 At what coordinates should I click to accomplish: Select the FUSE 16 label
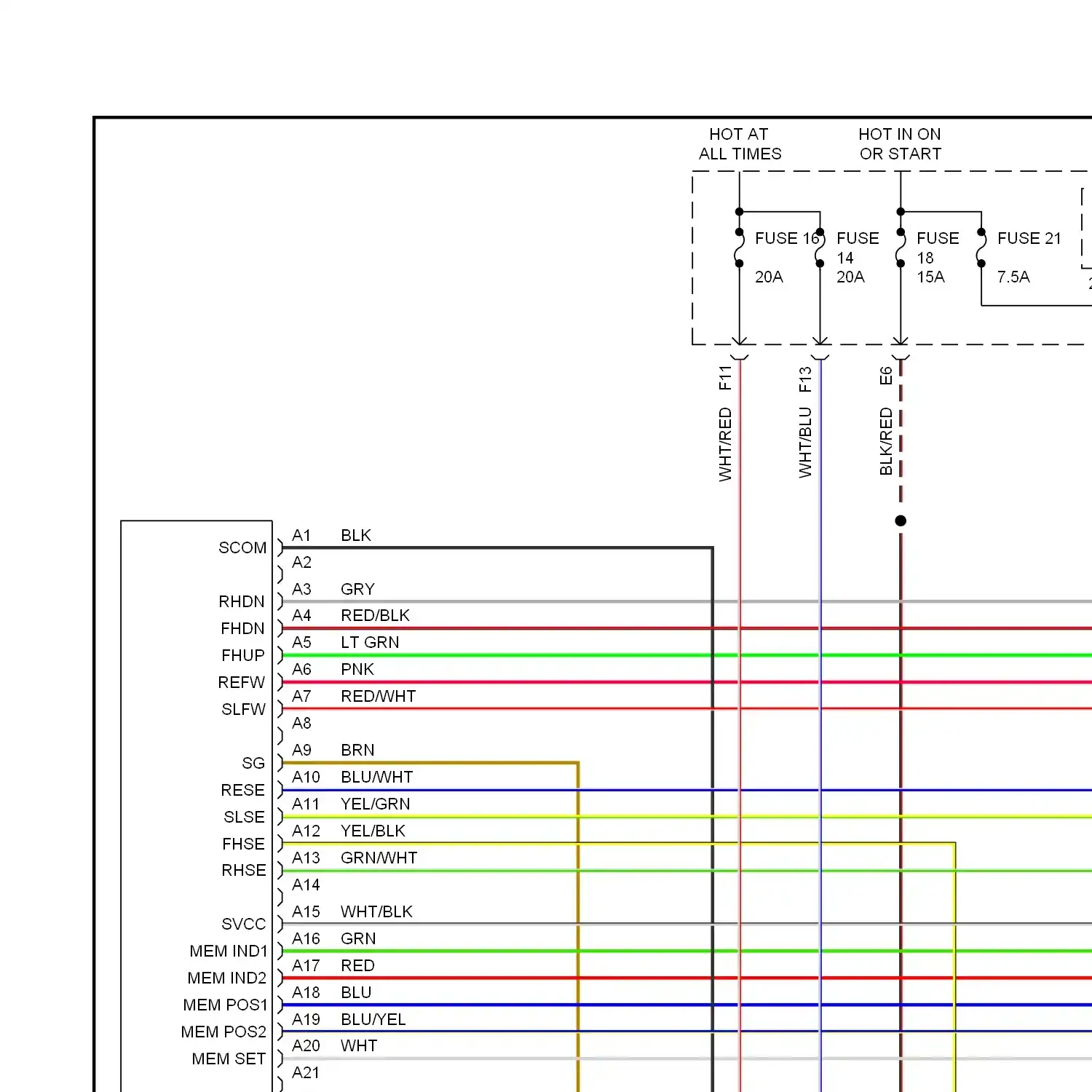point(787,238)
